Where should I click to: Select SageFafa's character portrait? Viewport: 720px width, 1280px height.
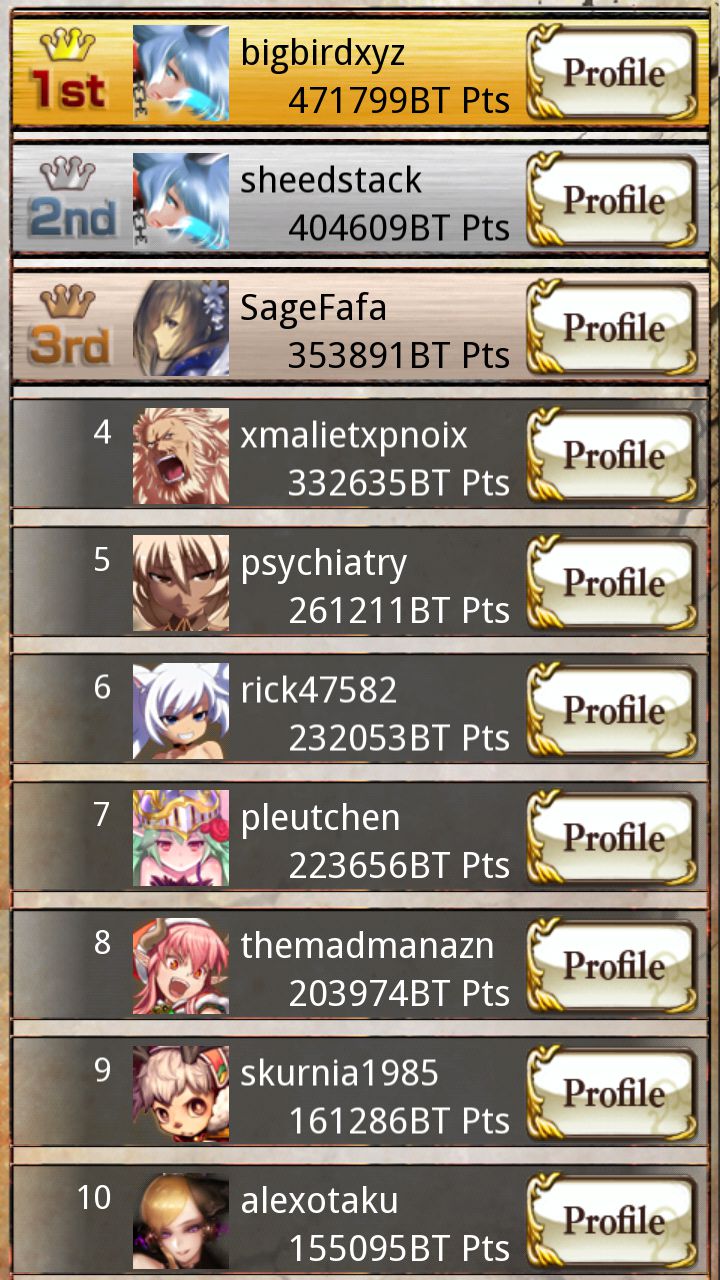pyautogui.click(x=181, y=328)
